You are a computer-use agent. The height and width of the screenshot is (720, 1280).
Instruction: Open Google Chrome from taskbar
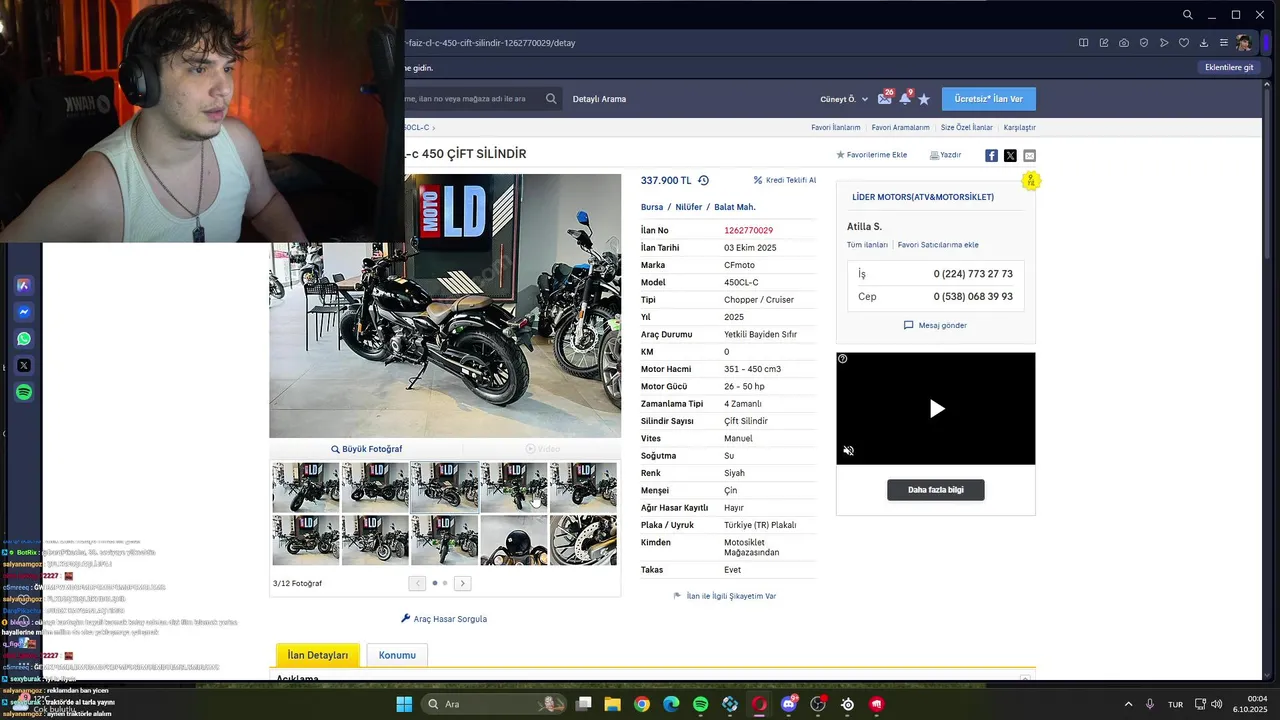pyautogui.click(x=642, y=704)
